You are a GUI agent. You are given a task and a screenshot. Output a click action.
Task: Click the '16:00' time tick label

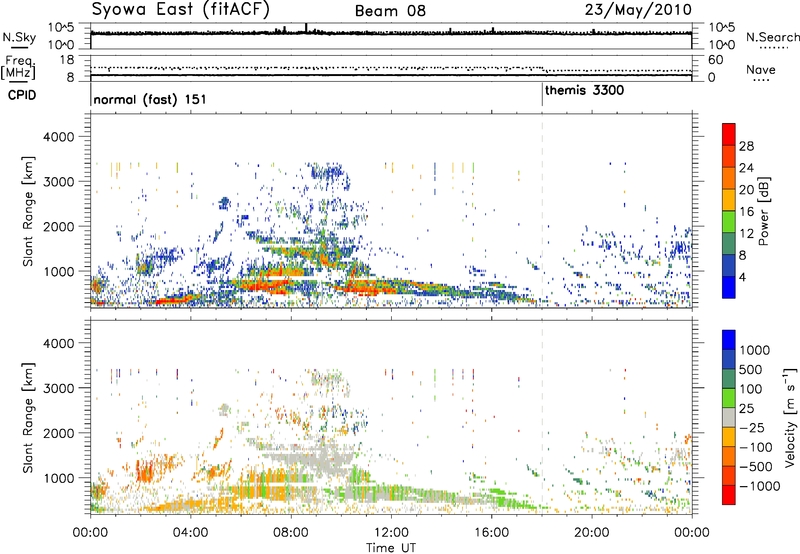pos(491,533)
